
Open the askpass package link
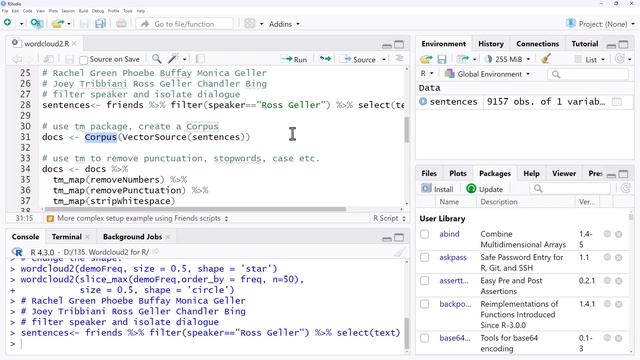pyautogui.click(x=452, y=258)
